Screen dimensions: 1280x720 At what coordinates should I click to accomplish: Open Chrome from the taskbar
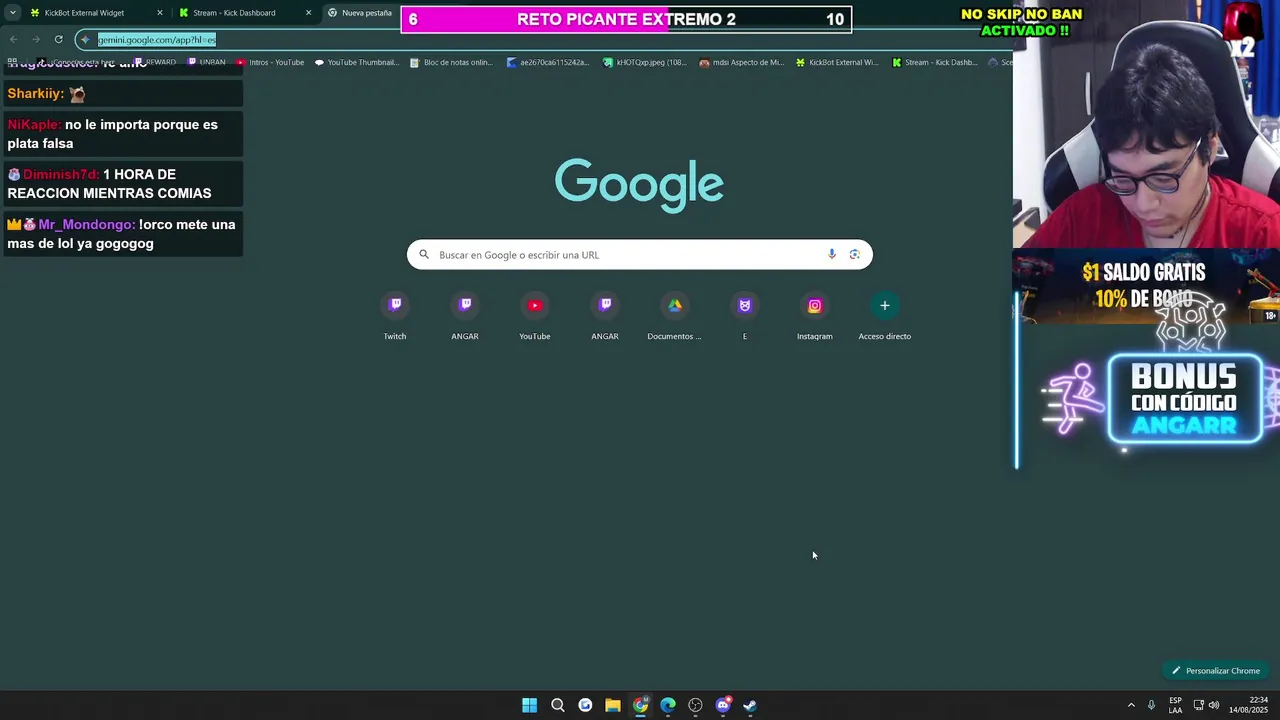pos(640,705)
